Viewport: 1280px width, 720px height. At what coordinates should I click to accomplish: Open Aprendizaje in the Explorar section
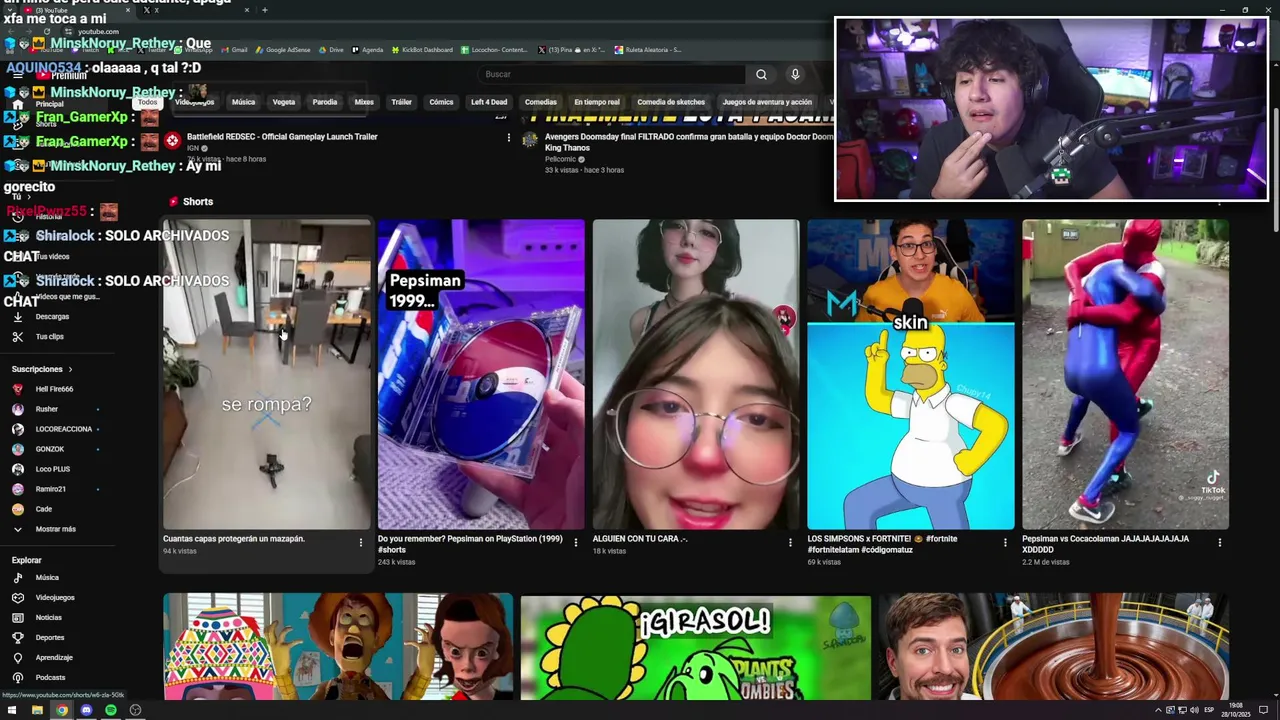tap(42, 658)
